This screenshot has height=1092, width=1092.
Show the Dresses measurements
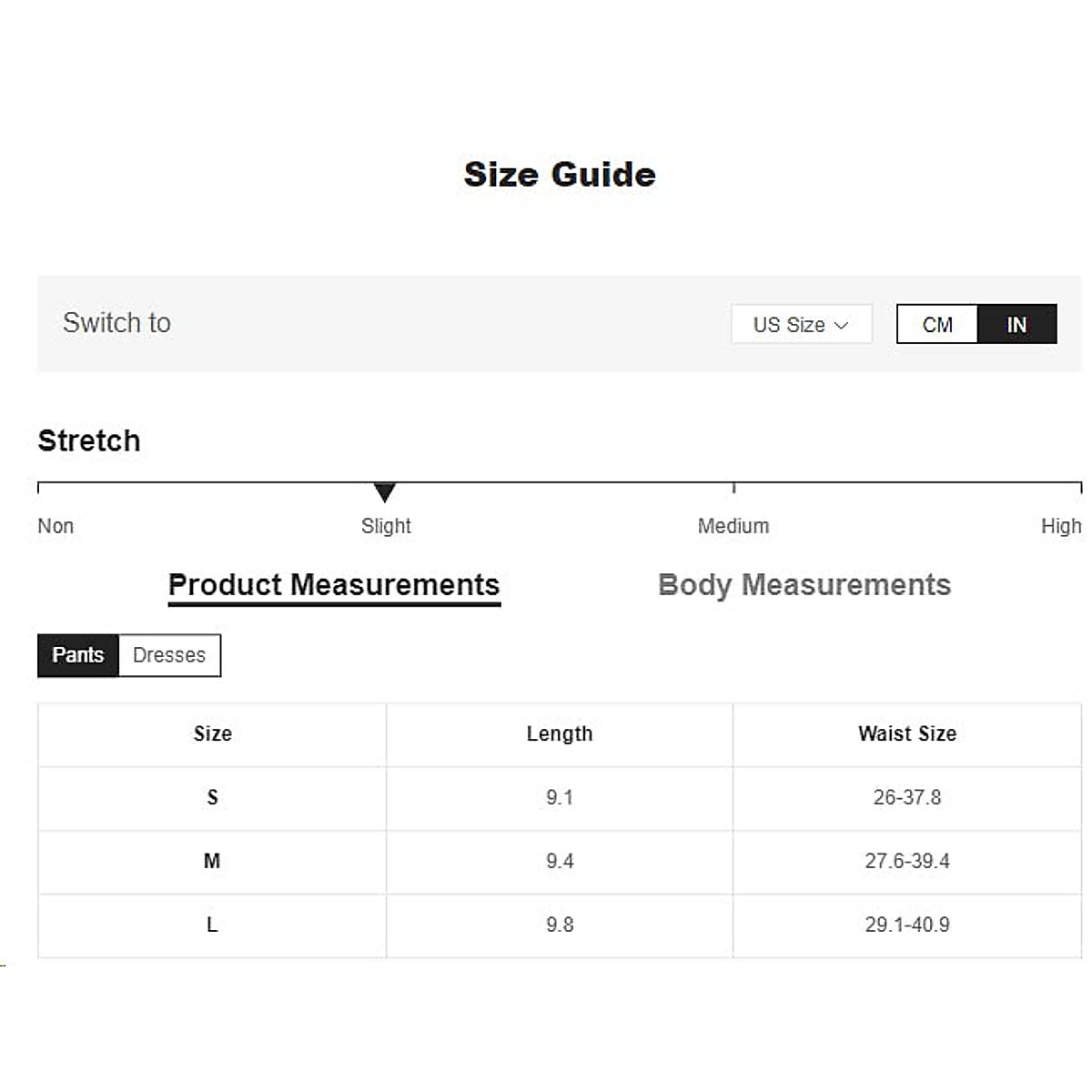point(169,655)
